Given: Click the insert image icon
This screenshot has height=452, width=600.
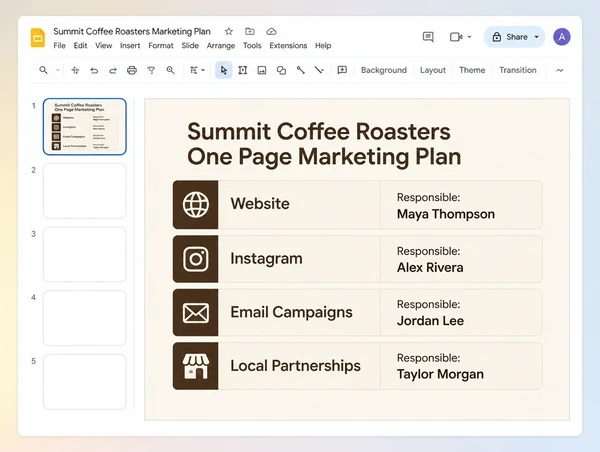Looking at the screenshot, I should click(262, 70).
